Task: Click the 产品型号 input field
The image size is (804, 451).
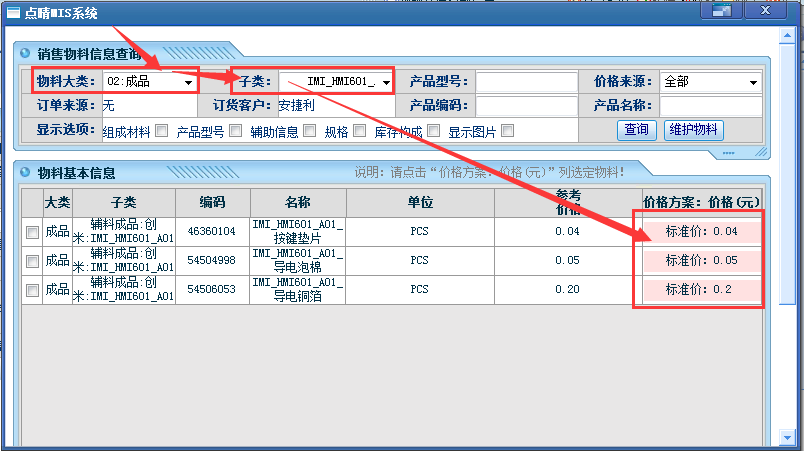Action: point(527,81)
